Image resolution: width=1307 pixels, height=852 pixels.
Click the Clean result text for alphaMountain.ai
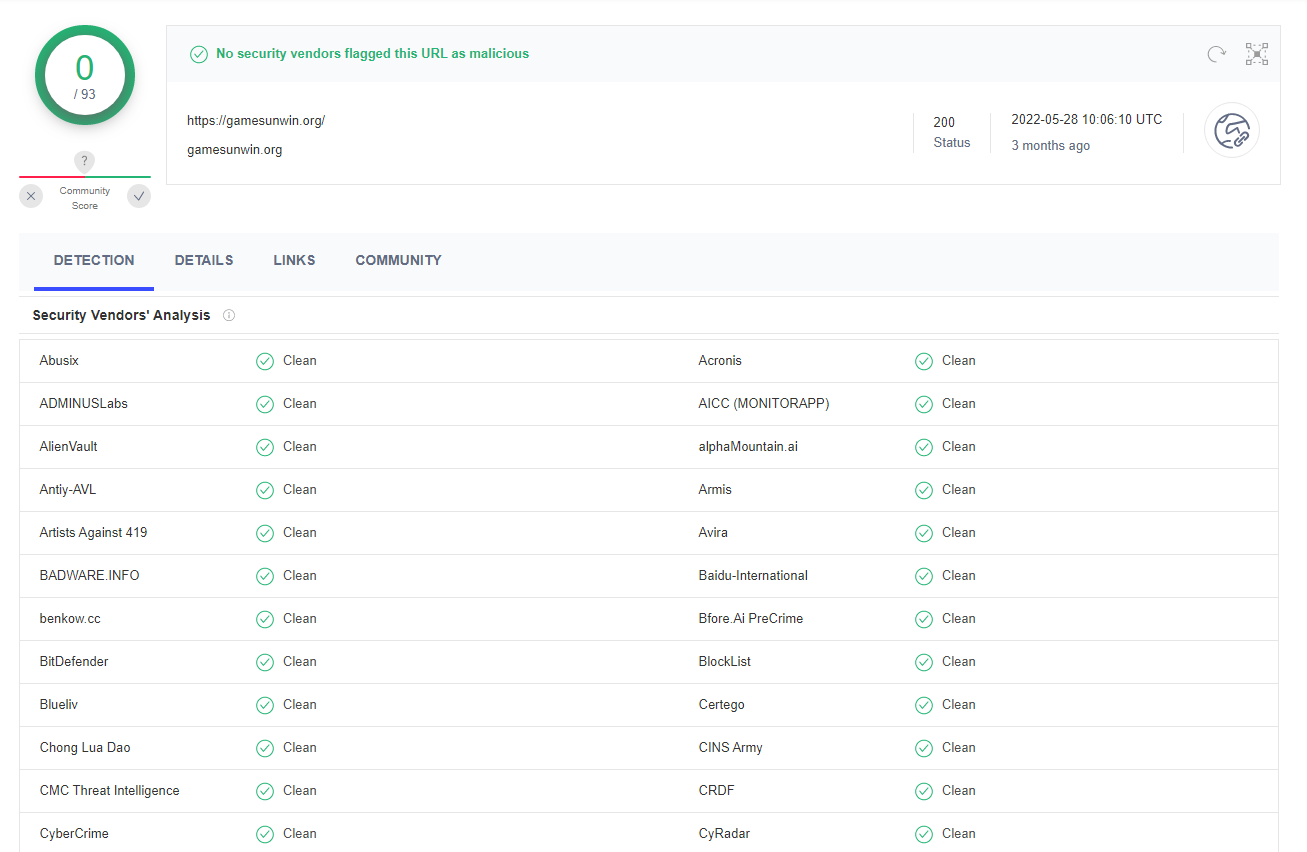click(959, 447)
